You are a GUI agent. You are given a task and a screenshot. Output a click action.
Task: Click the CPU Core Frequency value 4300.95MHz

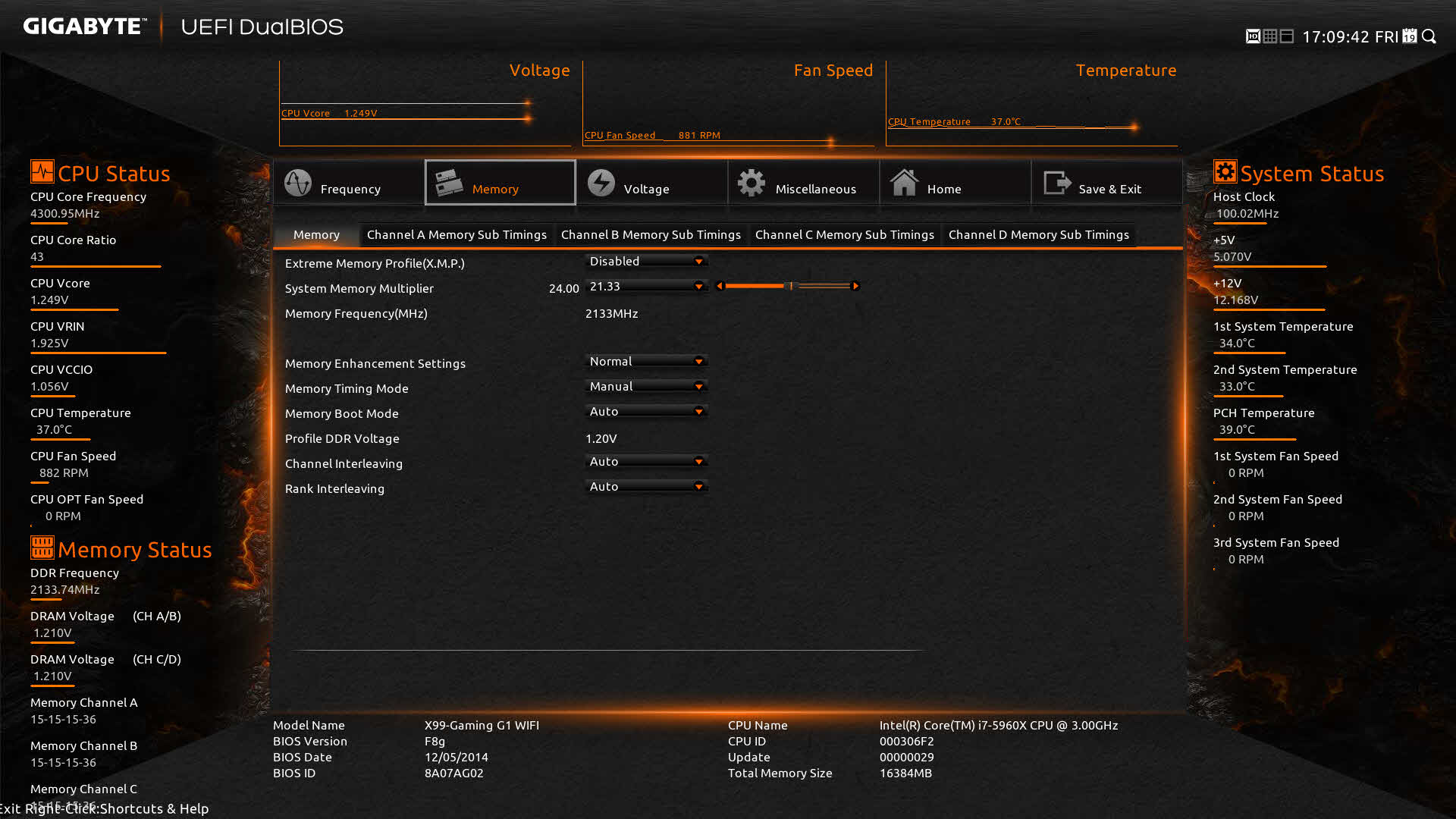click(x=65, y=213)
